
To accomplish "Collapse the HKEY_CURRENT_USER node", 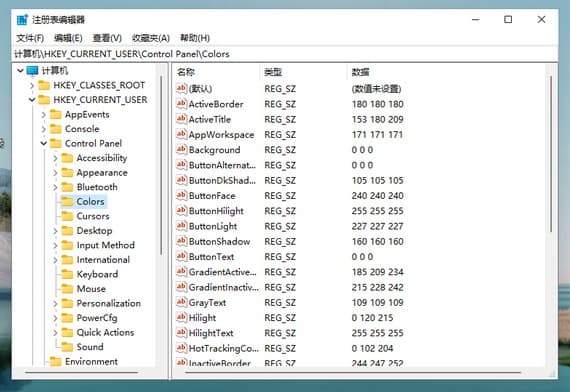I will coord(32,100).
